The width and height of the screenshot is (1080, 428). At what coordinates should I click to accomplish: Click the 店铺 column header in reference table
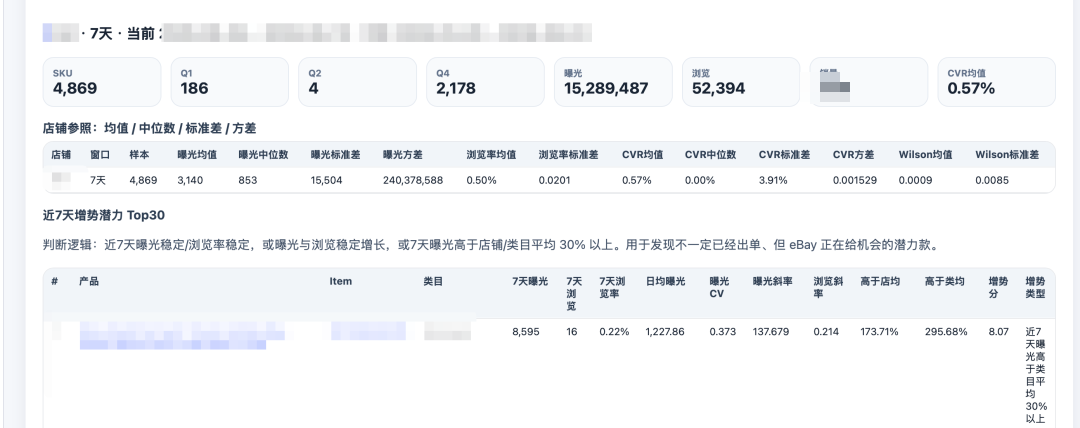coord(61,155)
